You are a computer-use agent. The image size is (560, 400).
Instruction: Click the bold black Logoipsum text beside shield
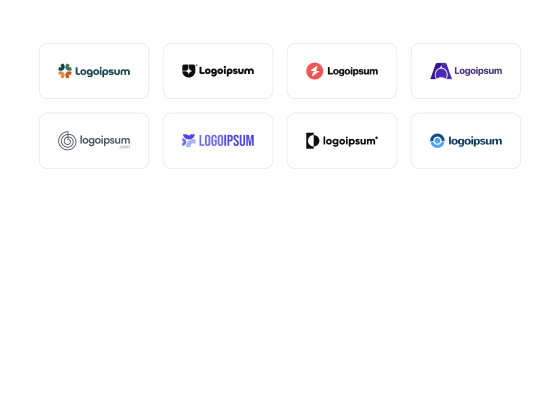(226, 71)
